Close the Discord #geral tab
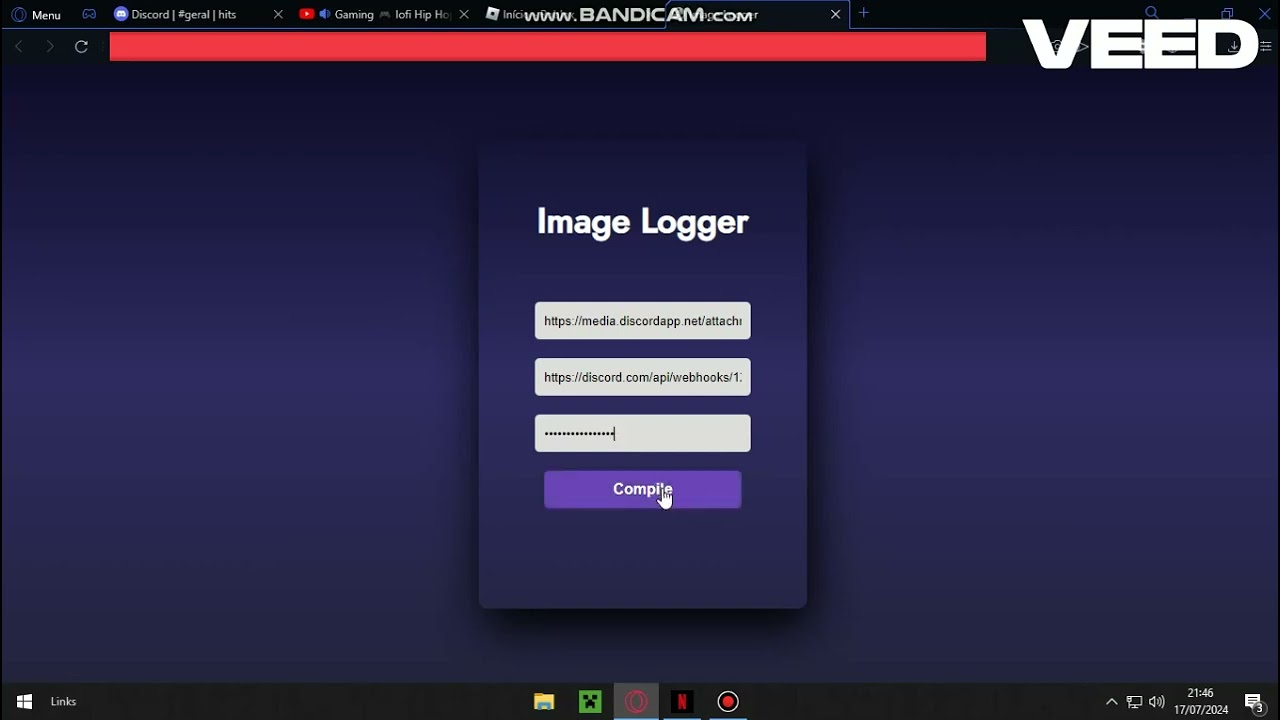 [x=278, y=15]
